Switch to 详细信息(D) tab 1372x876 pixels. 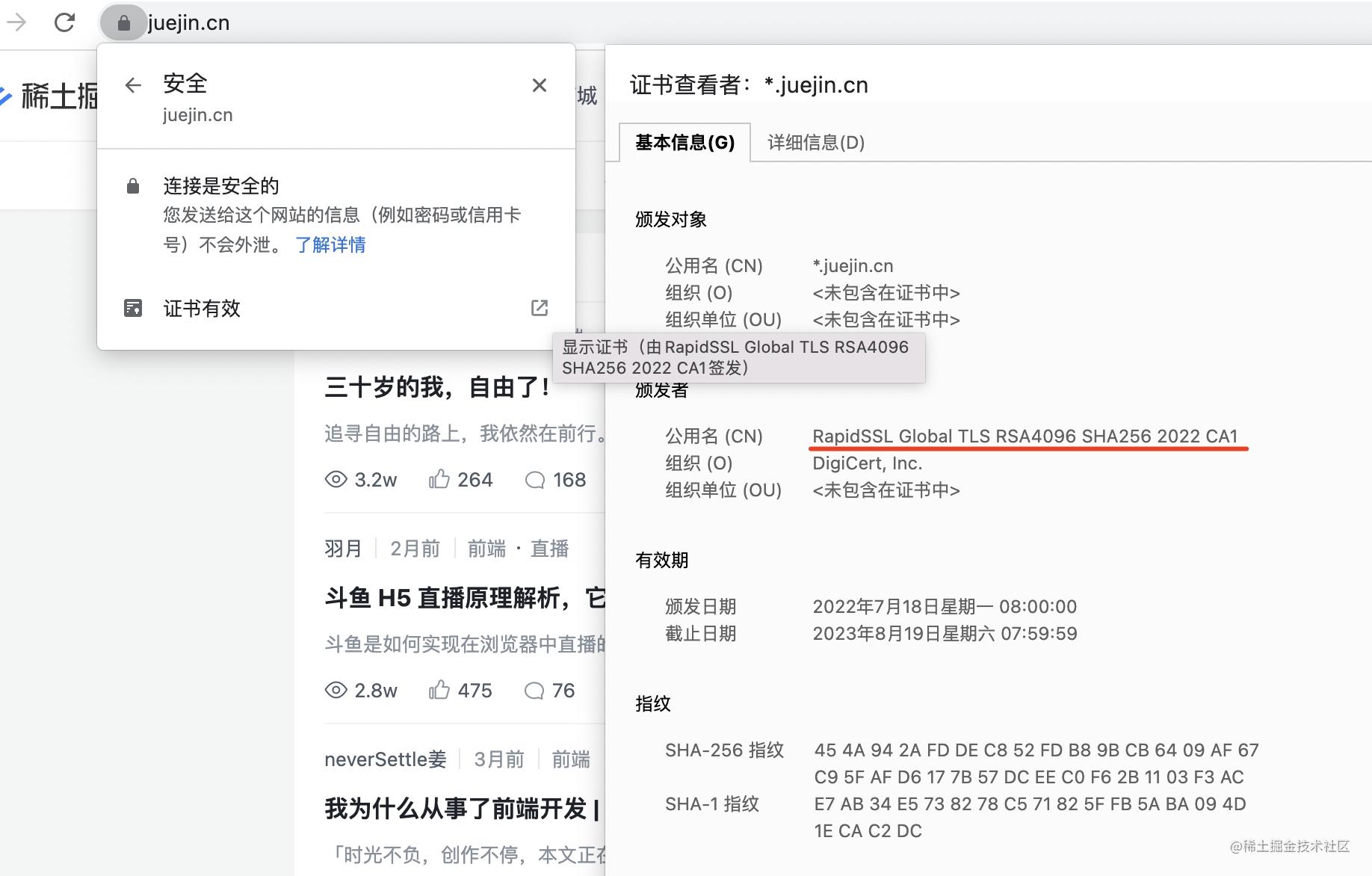tap(816, 142)
